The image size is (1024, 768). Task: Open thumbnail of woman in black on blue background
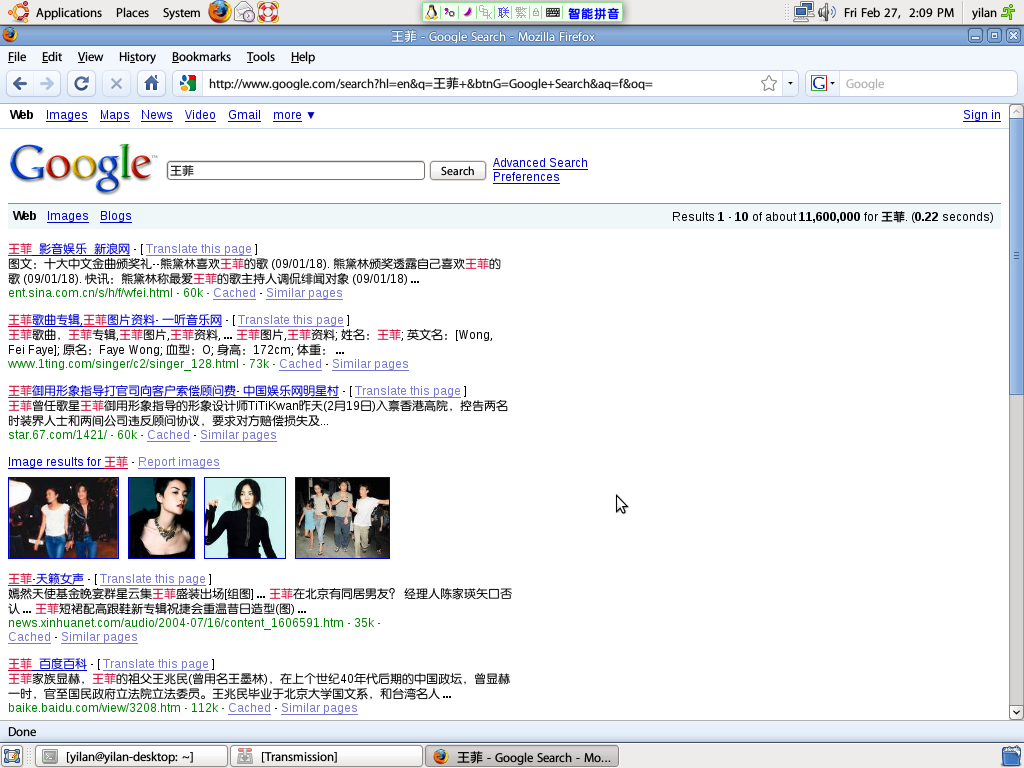point(245,518)
